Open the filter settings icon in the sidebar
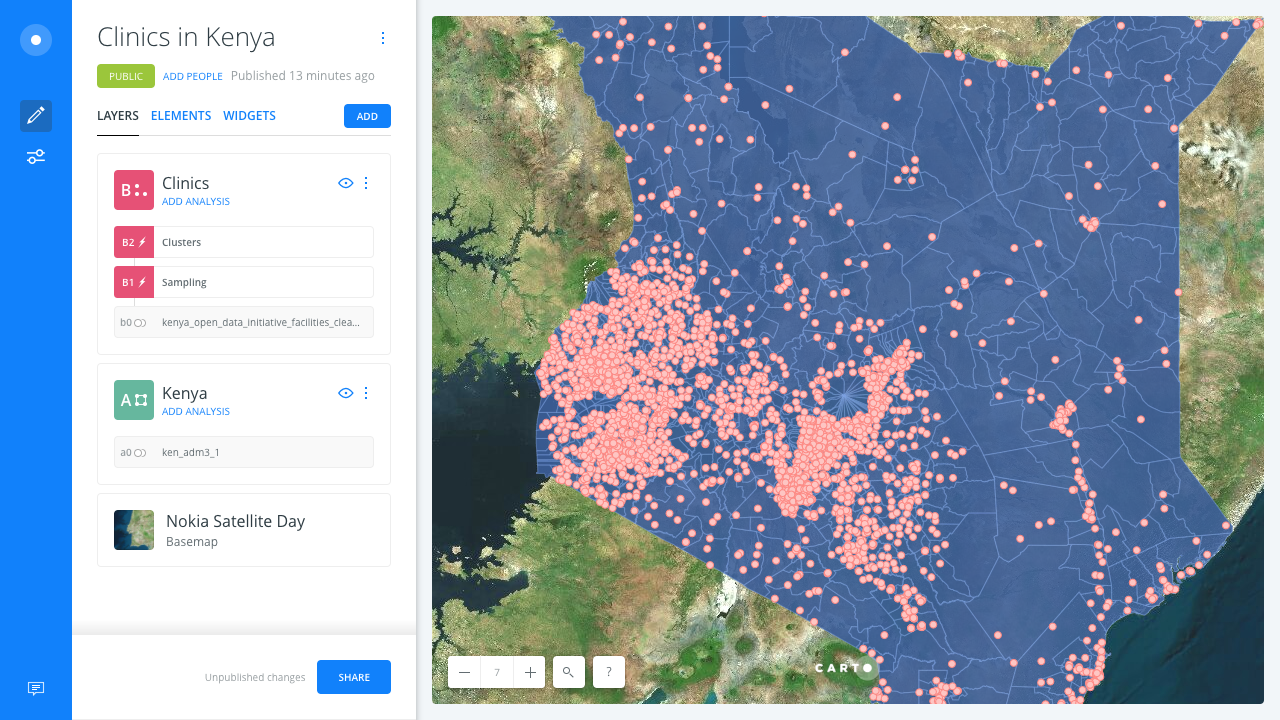 tap(35, 156)
